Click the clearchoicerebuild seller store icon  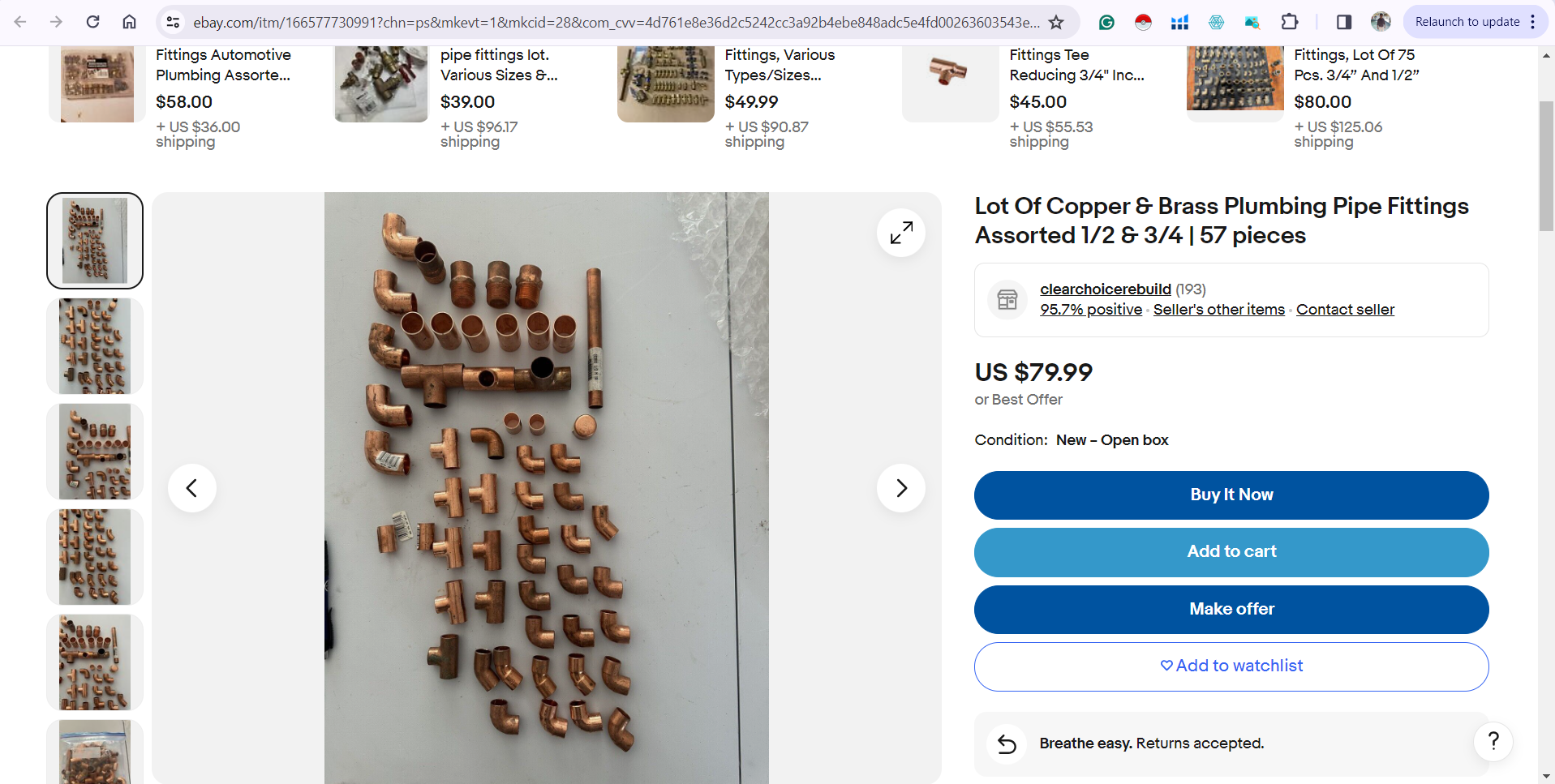pos(1007,299)
